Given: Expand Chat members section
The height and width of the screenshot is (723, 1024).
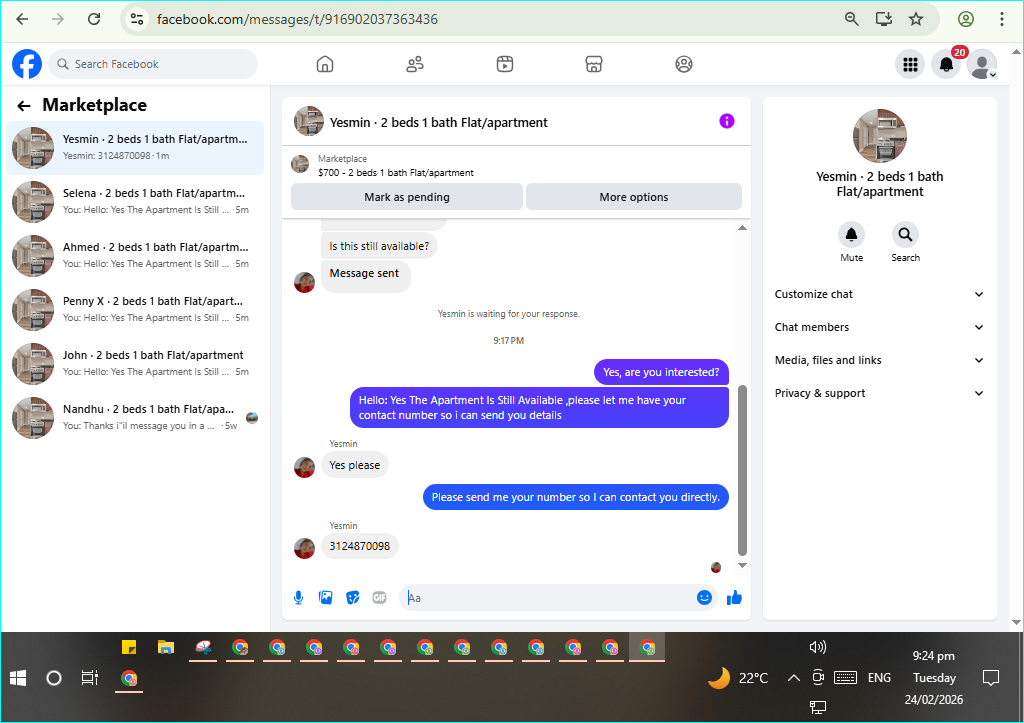Looking at the screenshot, I should coord(879,327).
